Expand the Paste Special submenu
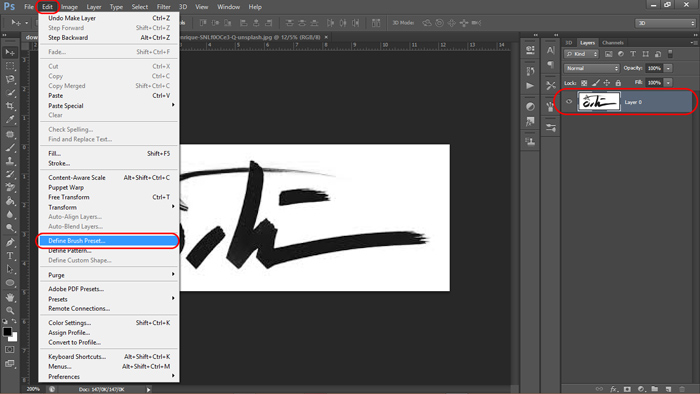700x394 pixels. click(108, 106)
